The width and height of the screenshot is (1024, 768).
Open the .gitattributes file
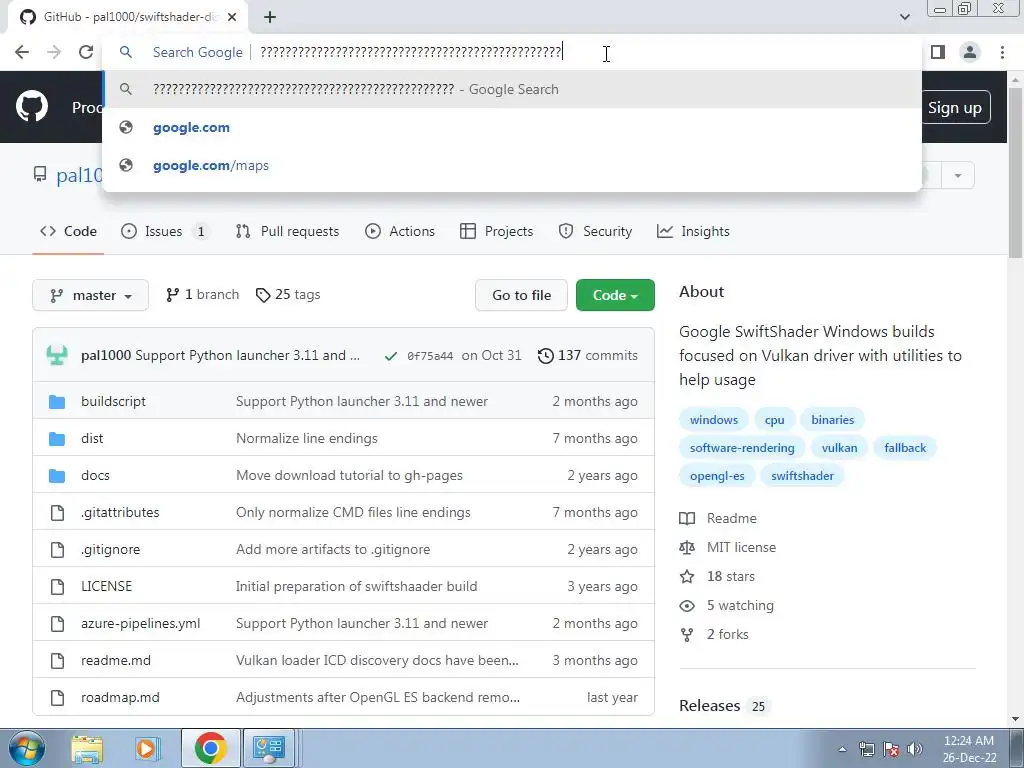120,512
